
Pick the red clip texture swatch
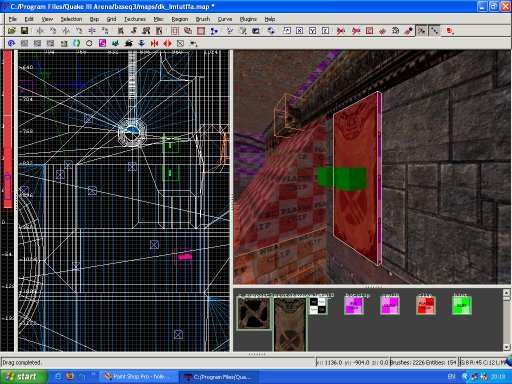pos(426,306)
